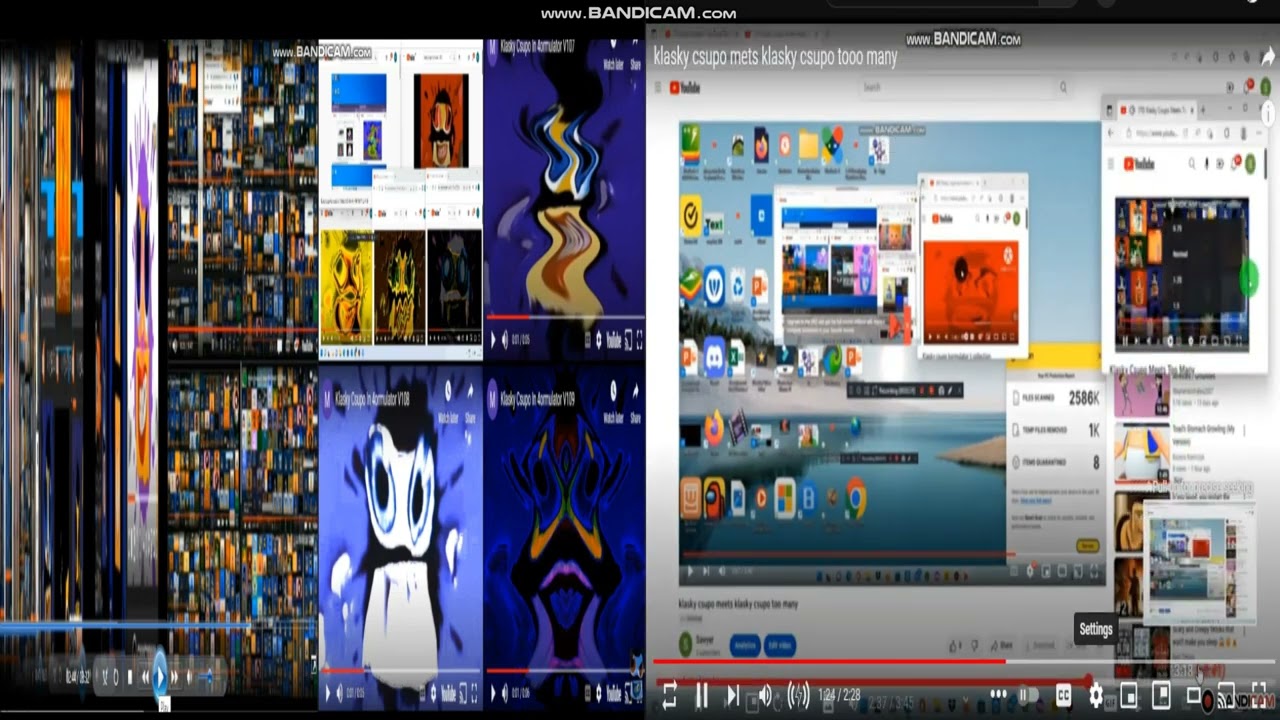Click Watch later on the V107 video
This screenshot has height=720, width=1280.
point(613,57)
